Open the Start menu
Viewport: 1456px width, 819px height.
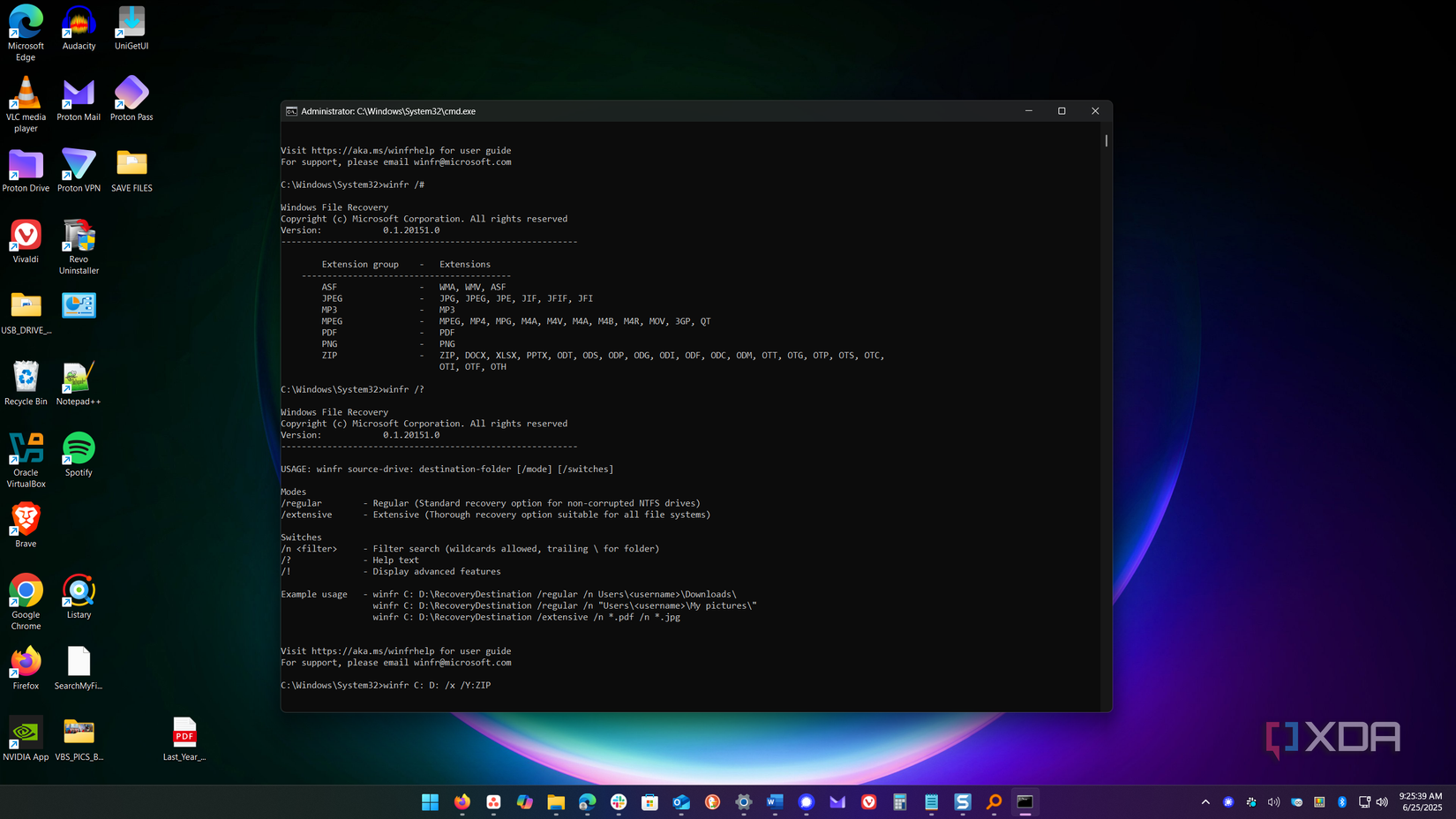430,802
